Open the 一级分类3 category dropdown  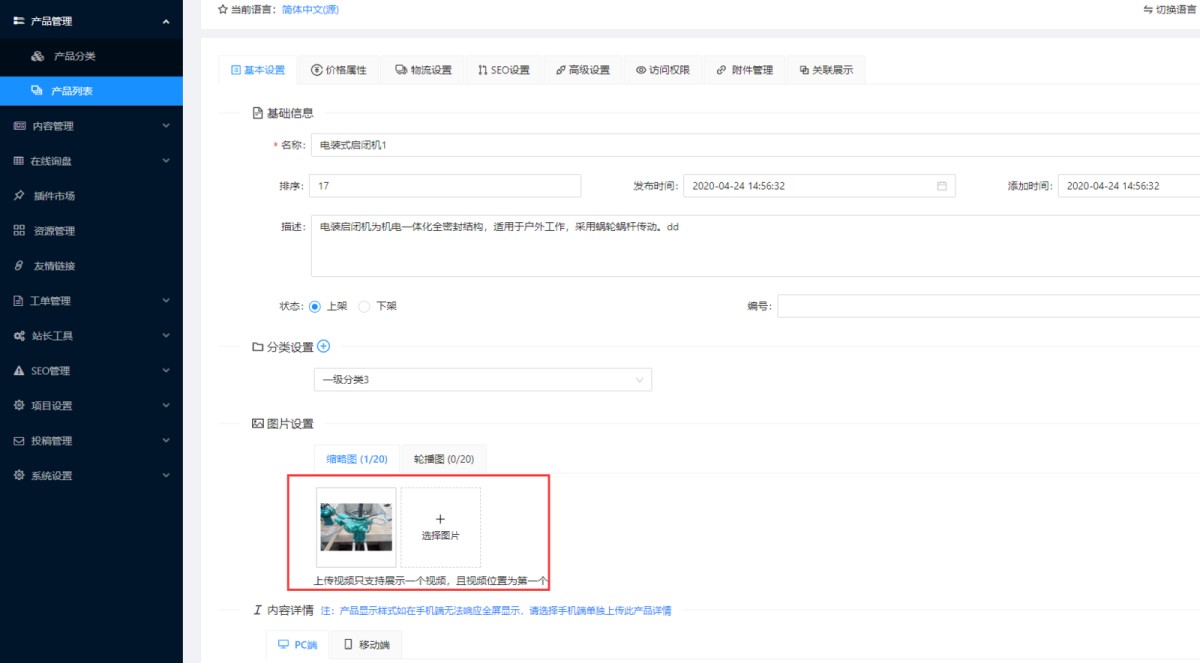482,380
